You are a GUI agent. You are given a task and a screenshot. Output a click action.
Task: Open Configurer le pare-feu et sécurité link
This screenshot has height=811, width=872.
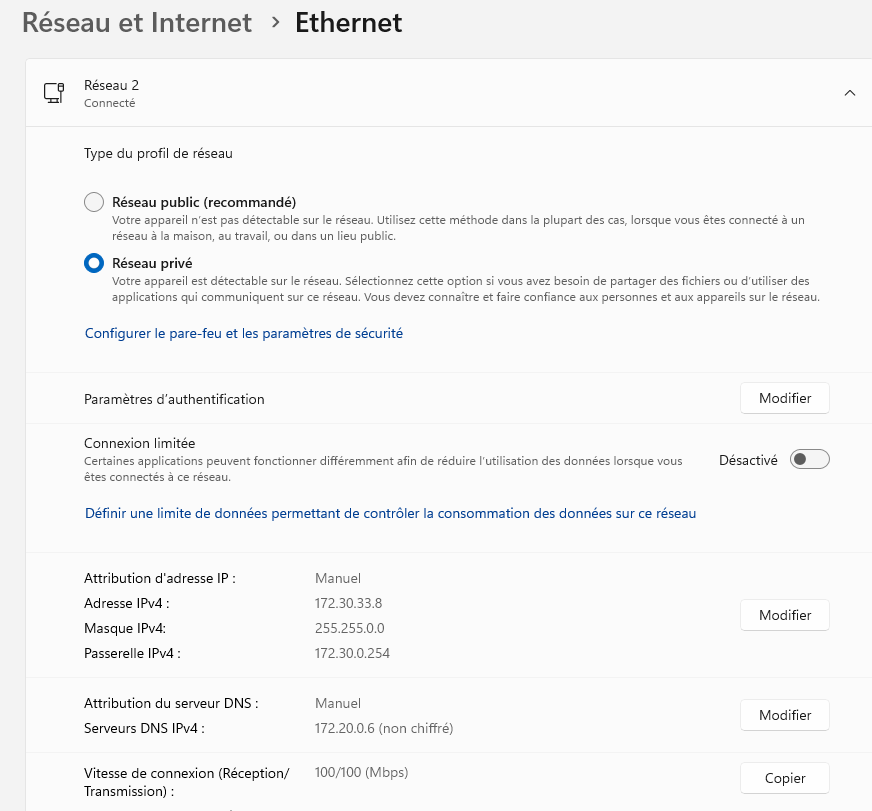(244, 333)
